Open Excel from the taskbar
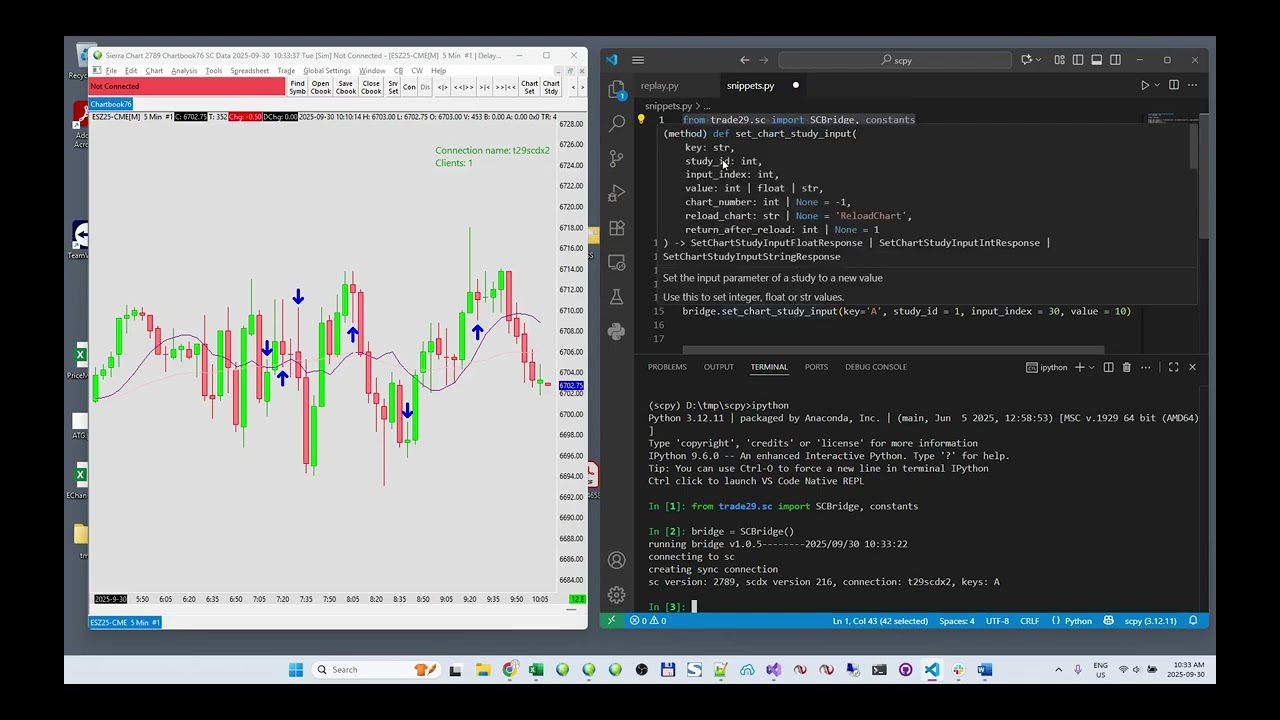 [x=536, y=670]
